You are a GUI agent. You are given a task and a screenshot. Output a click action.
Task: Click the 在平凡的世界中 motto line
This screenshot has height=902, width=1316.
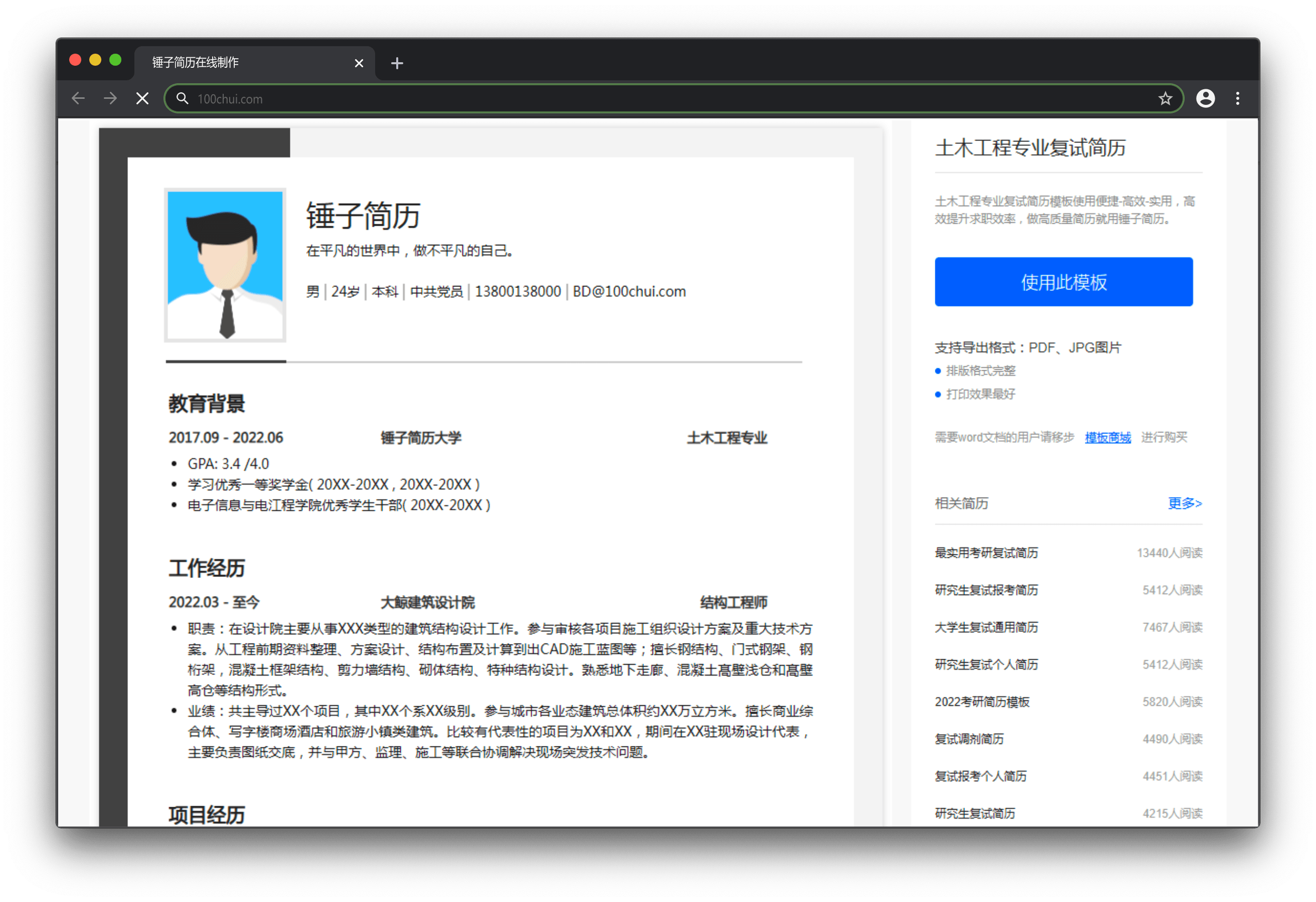click(x=409, y=250)
